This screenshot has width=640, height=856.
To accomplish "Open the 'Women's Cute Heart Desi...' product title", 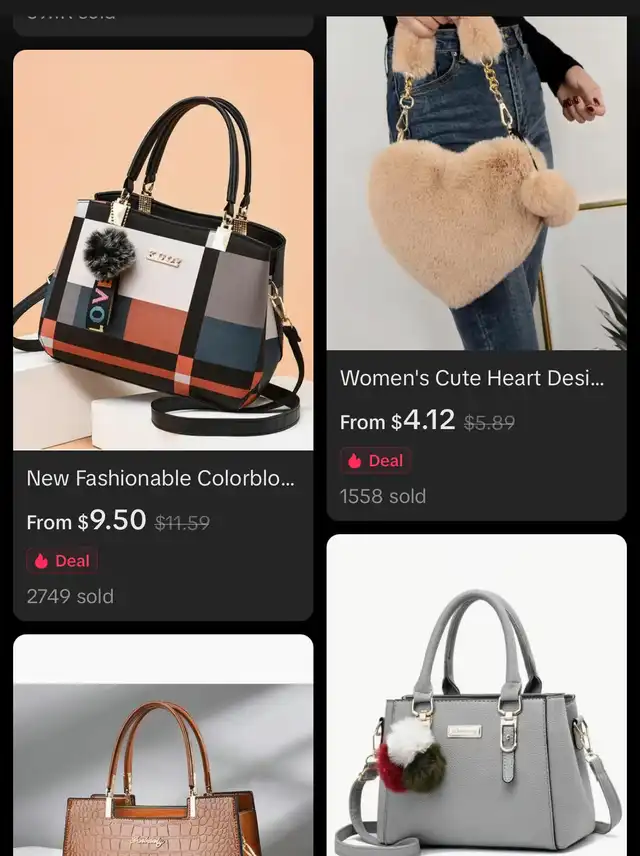I will pos(472,378).
